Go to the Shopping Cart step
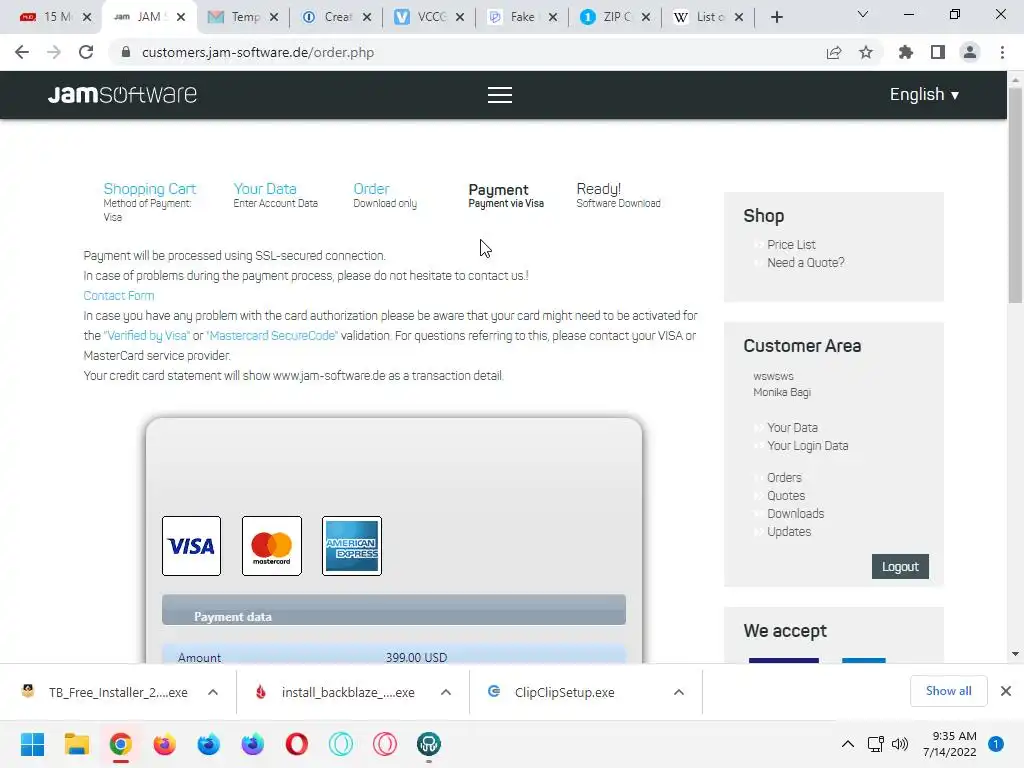Viewport: 1024px width, 768px height. click(150, 189)
